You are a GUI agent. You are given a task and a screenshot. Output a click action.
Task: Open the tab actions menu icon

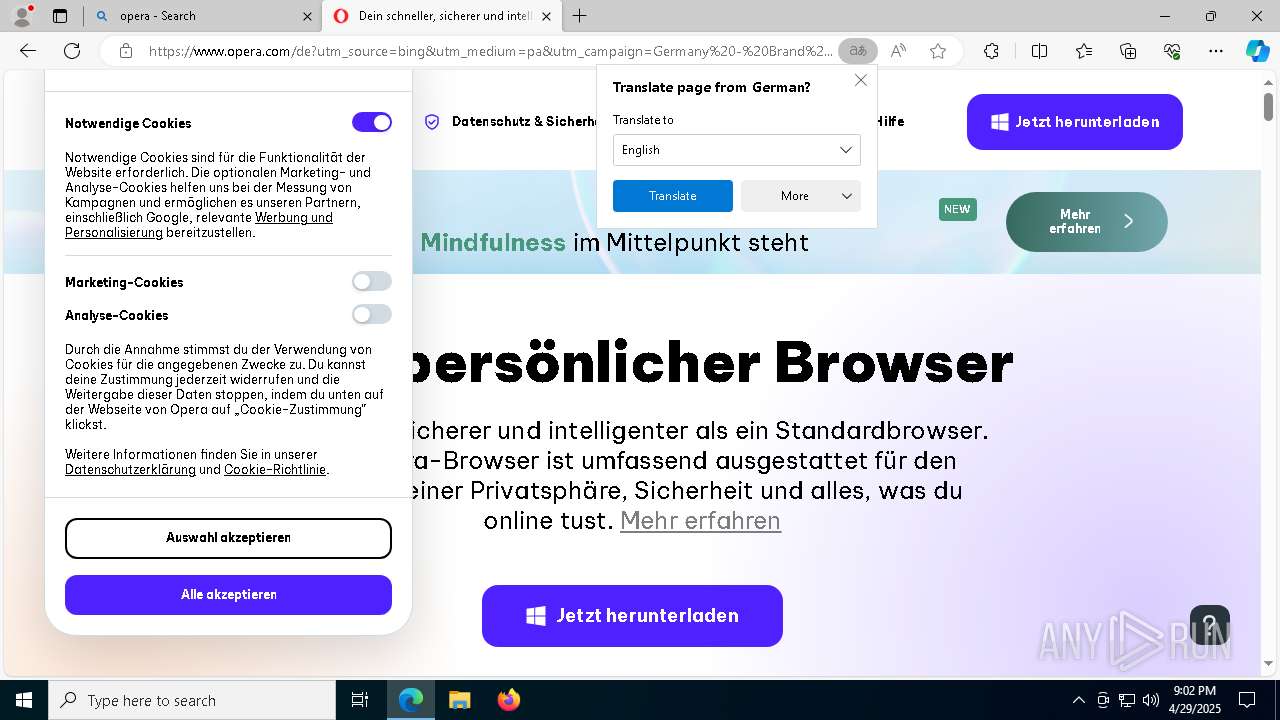tap(60, 16)
